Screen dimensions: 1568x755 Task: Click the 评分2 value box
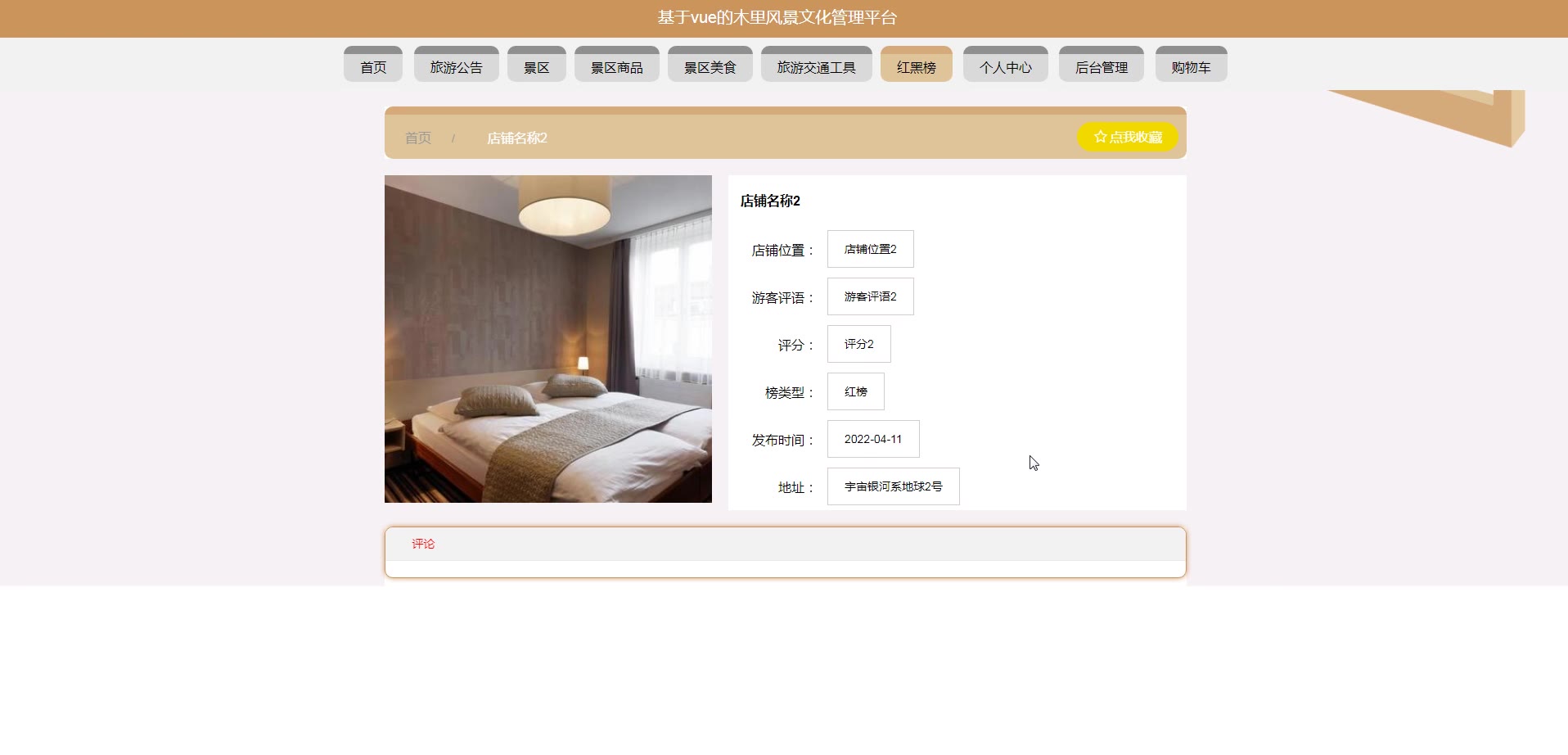[x=858, y=344]
